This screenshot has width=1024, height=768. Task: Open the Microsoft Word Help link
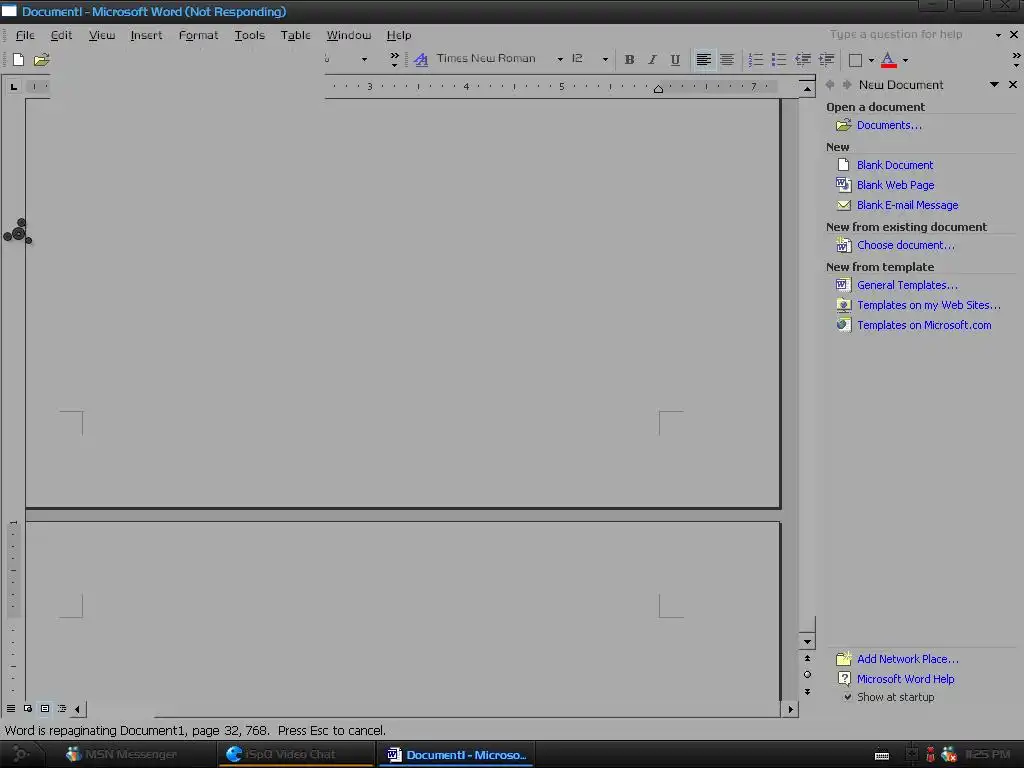tap(906, 679)
